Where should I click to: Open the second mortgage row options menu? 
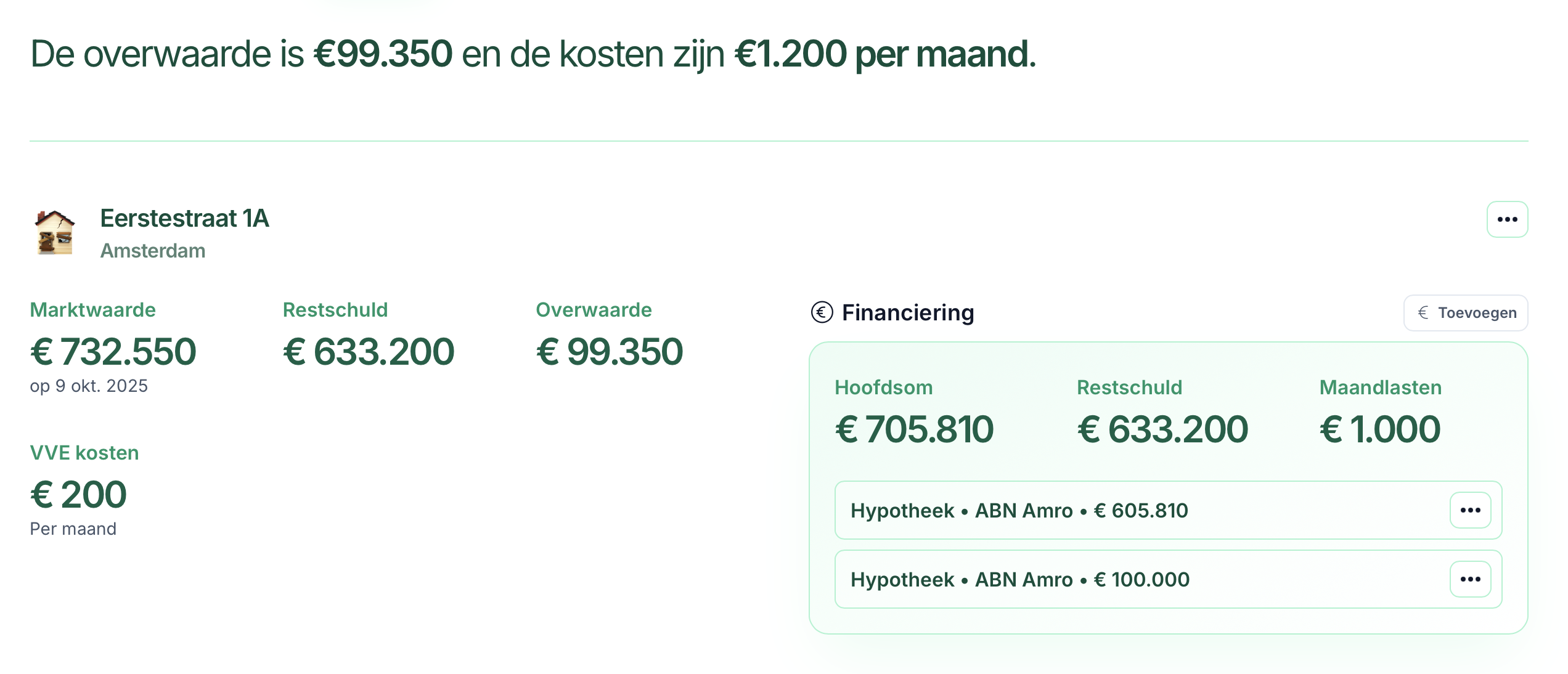(1471, 579)
